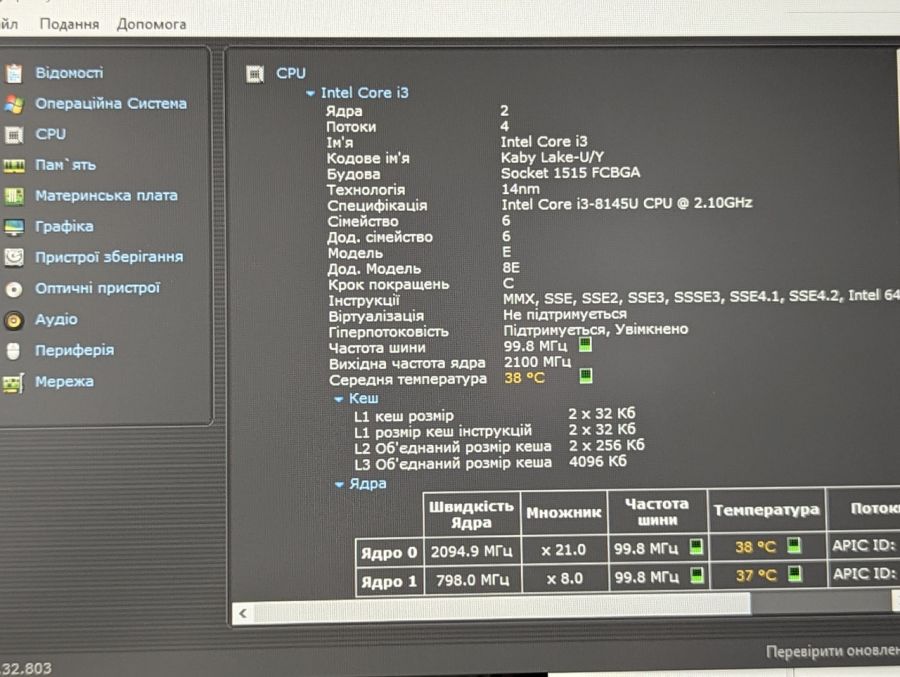Select the Периферія section

click(x=74, y=350)
